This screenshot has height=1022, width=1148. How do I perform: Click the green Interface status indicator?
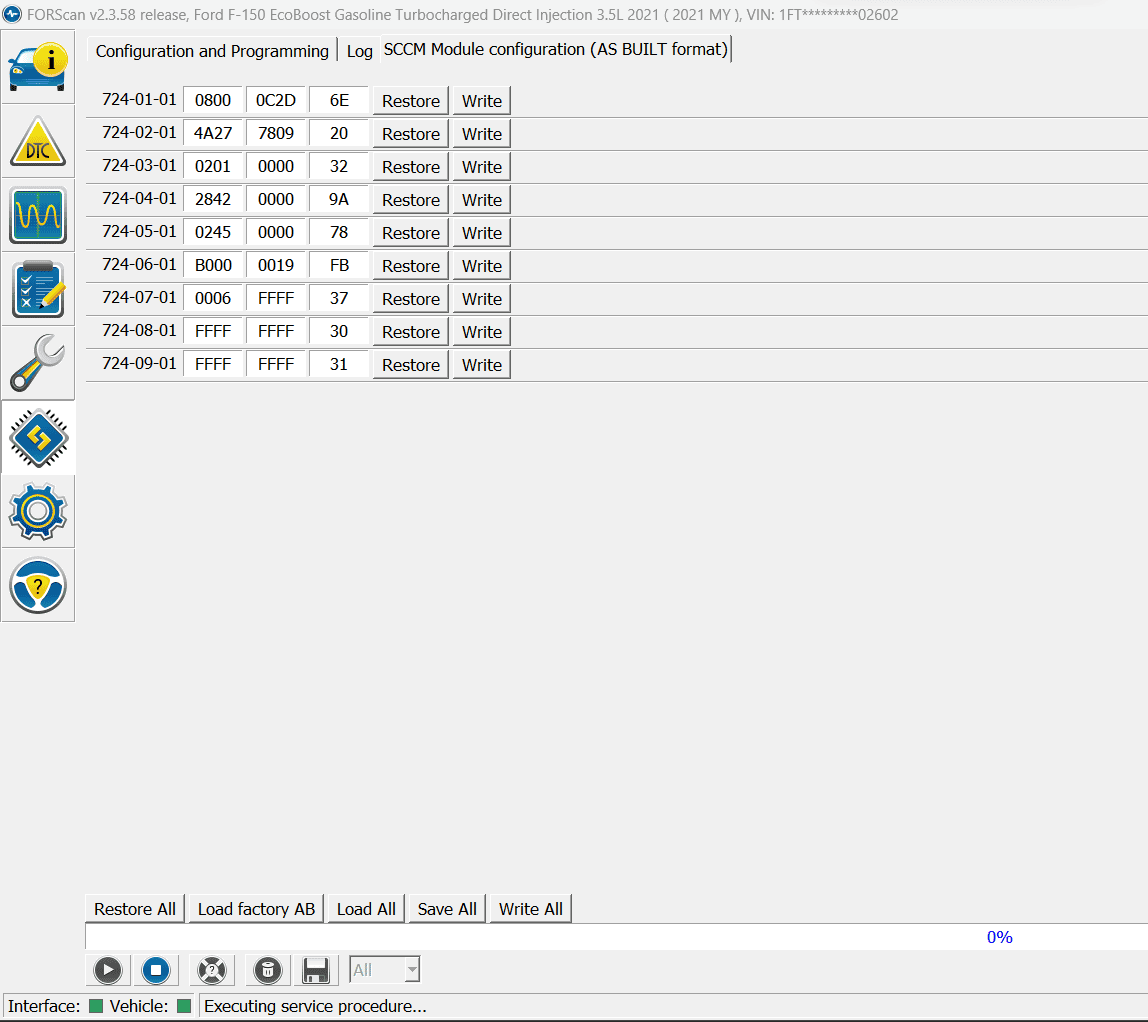(x=95, y=1006)
